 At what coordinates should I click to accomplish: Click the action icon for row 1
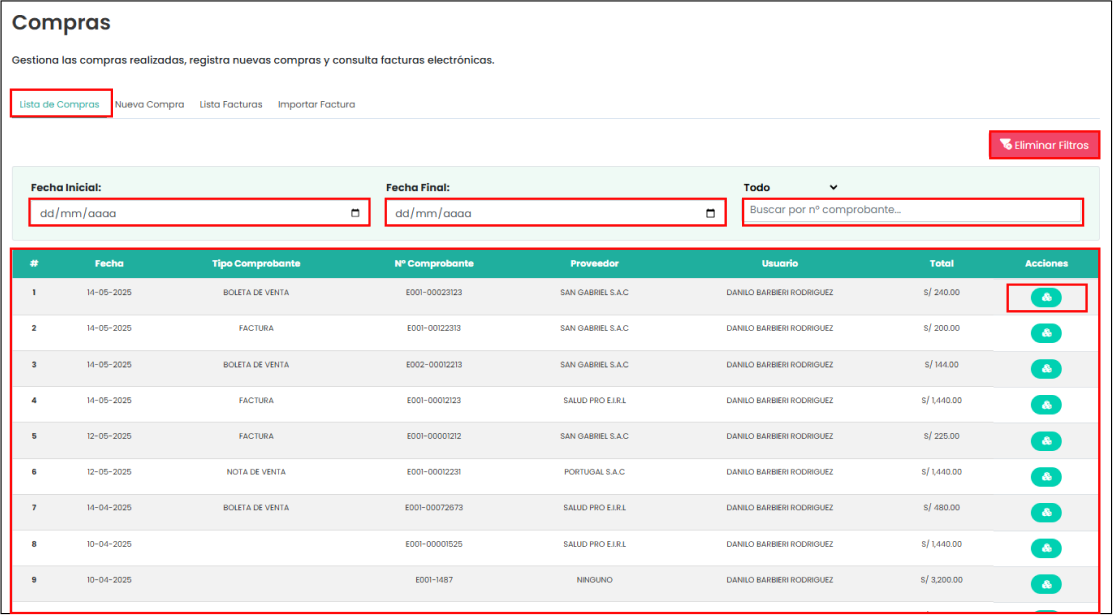(x=1046, y=297)
